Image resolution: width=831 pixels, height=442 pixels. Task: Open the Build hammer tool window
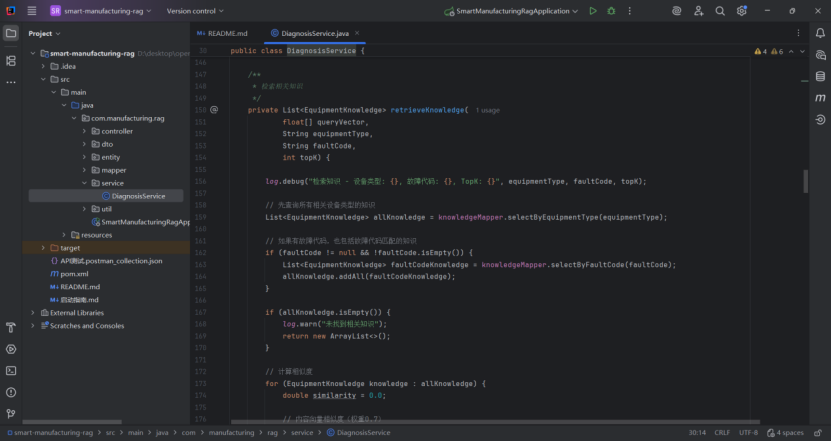(11, 328)
